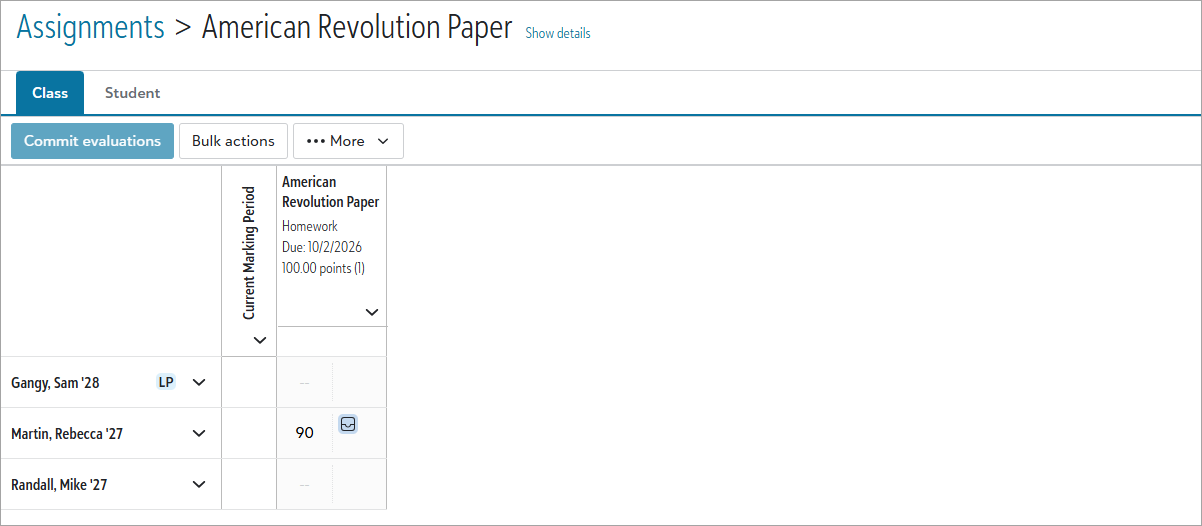1202x526 pixels.
Task: Click Sam Gangy's empty grade cell
Action: 305,382
